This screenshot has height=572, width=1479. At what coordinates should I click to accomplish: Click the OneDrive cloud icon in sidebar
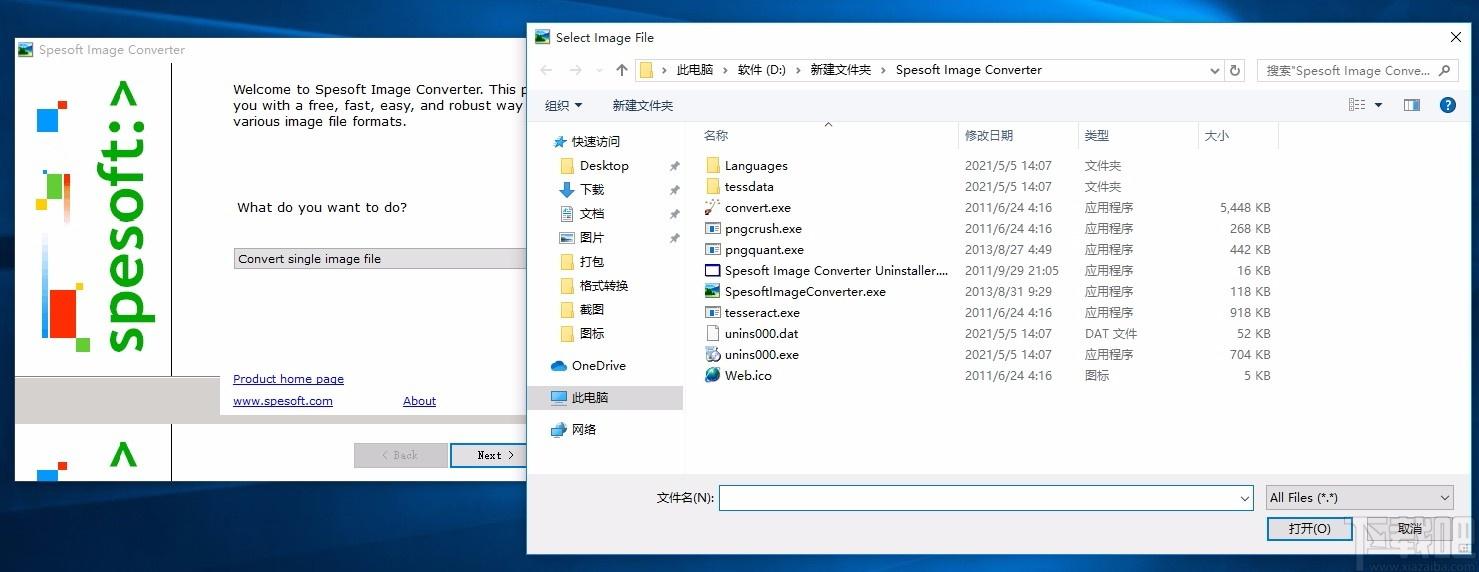[559, 366]
